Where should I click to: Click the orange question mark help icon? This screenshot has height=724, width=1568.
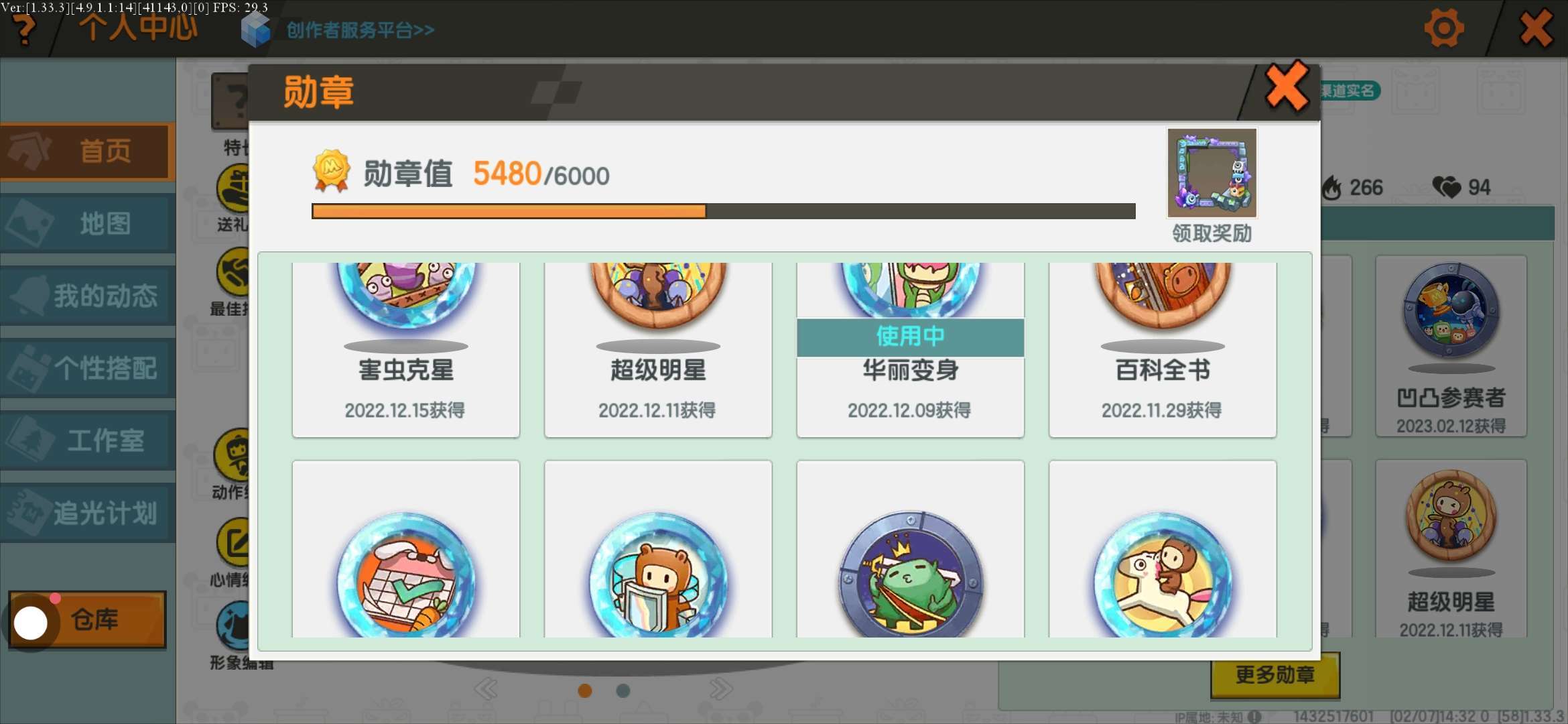click(x=25, y=30)
